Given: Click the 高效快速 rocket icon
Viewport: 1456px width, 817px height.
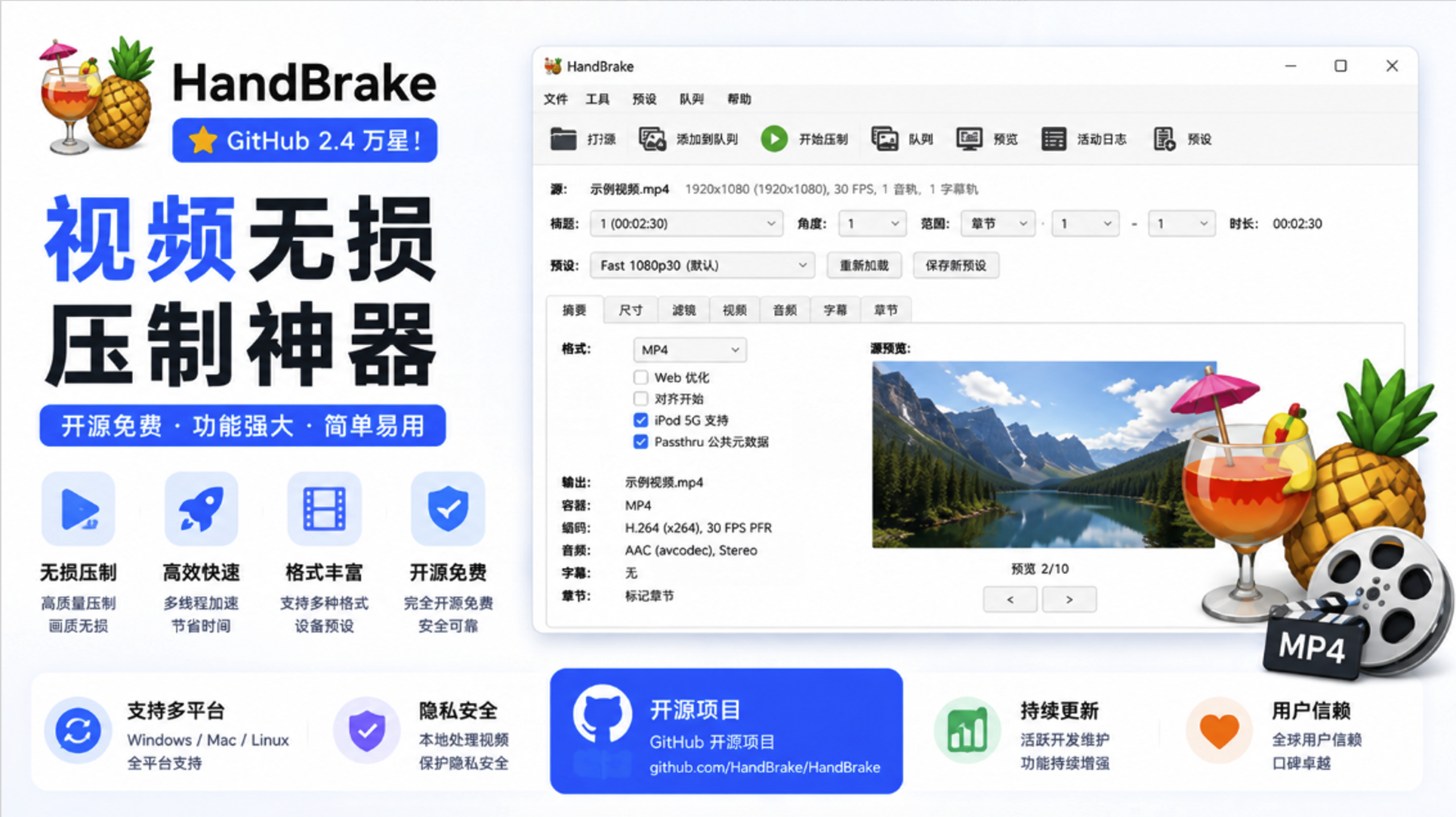Looking at the screenshot, I should coord(201,509).
